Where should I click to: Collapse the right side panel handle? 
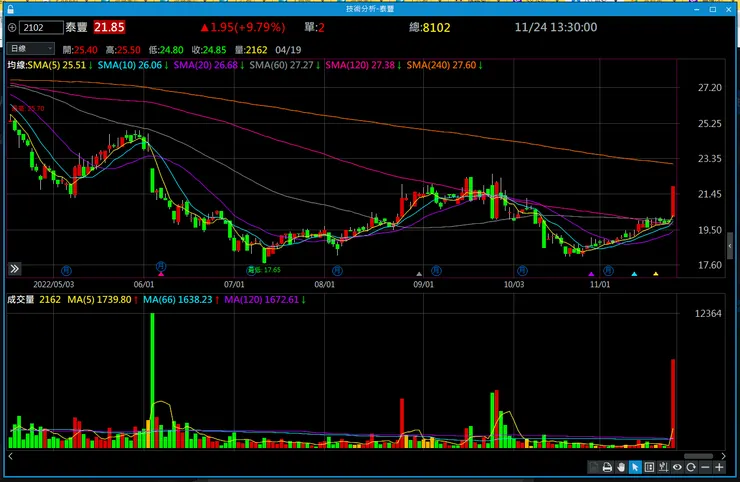(730, 246)
